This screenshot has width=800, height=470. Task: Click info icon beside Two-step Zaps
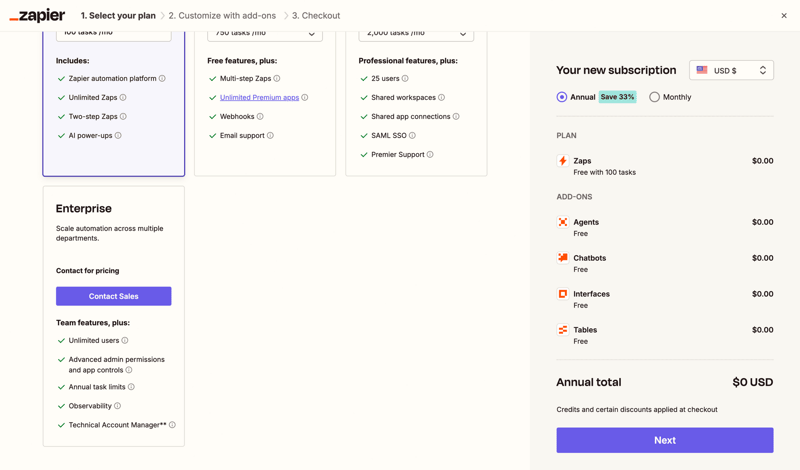tap(123, 116)
